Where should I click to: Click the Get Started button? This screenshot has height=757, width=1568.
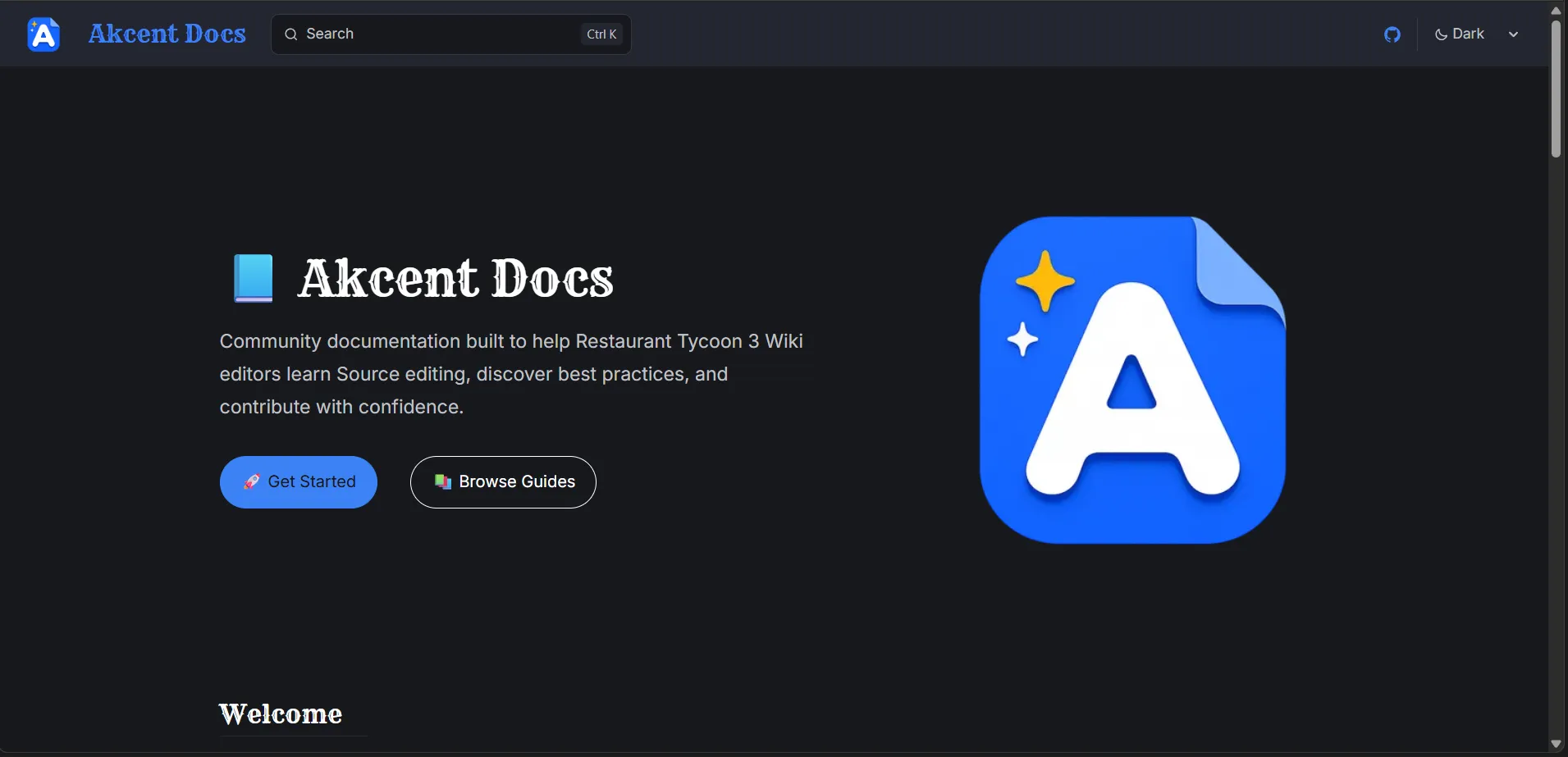point(299,482)
